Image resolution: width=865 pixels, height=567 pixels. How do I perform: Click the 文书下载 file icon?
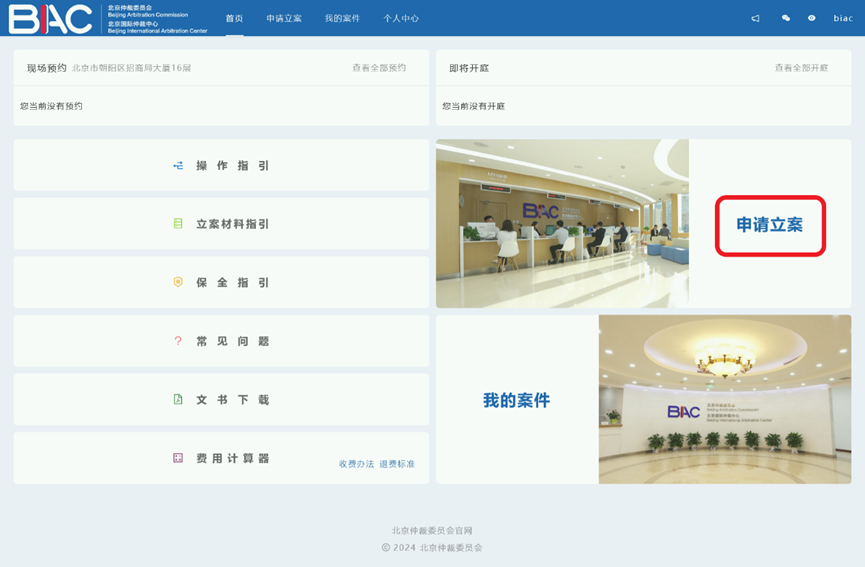point(178,399)
